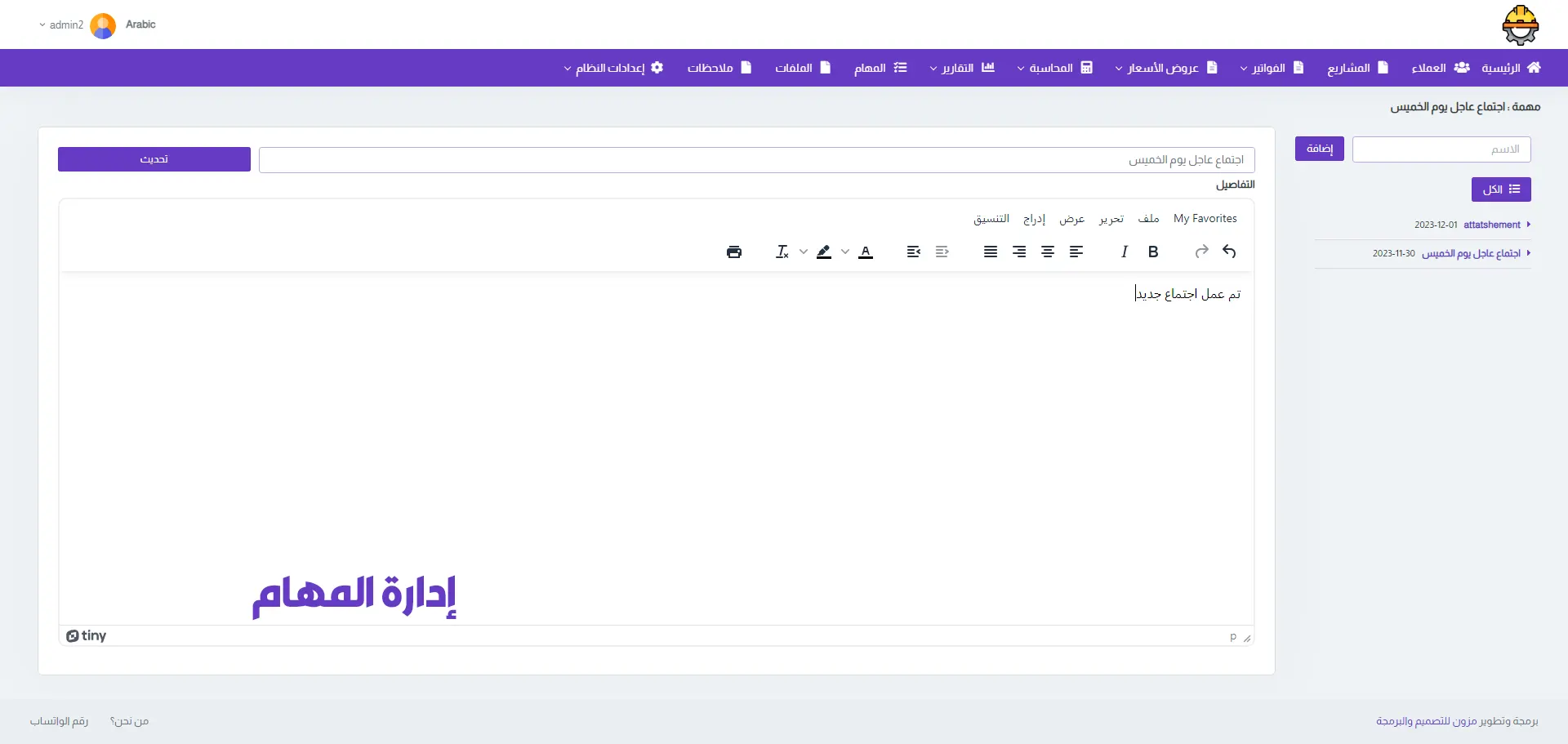Open the My Favorites editor menu

(1205, 219)
